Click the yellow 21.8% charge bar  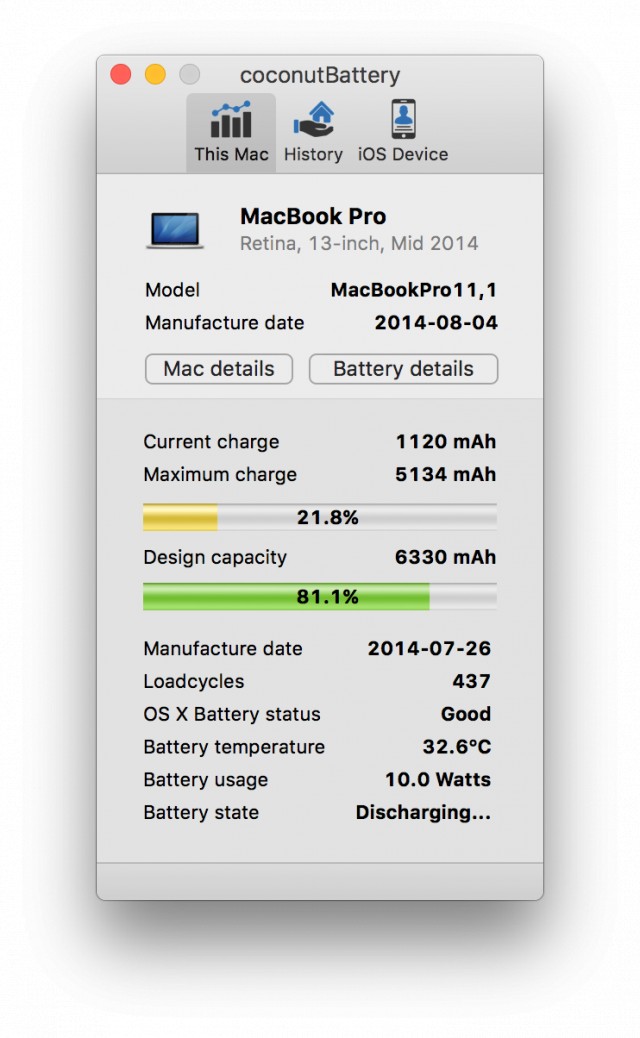[x=320, y=517]
